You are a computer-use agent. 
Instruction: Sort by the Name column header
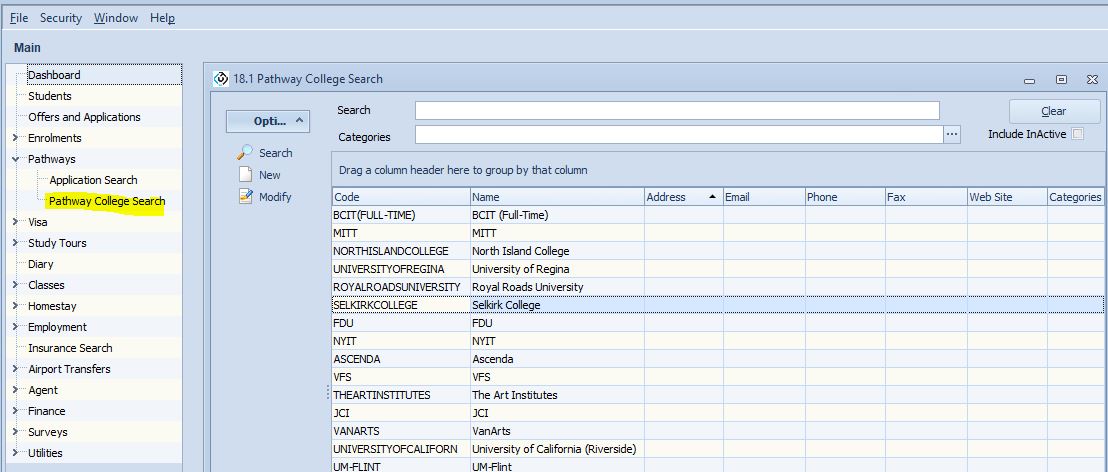(555, 197)
